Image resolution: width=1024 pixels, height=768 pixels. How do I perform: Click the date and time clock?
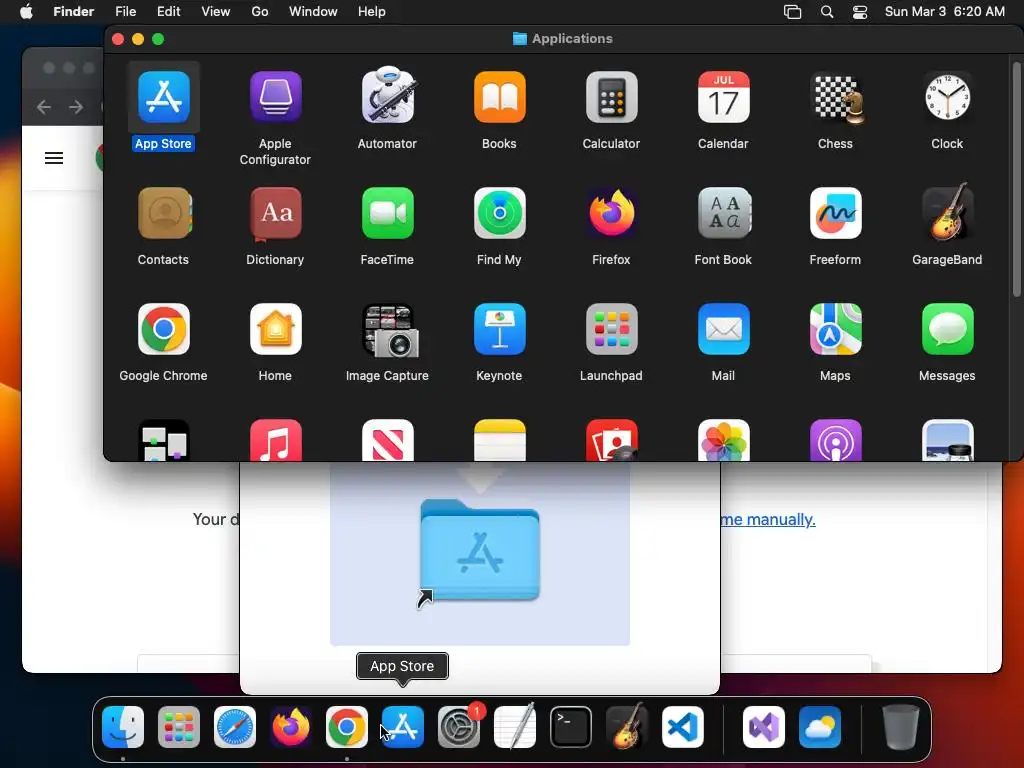(944, 12)
